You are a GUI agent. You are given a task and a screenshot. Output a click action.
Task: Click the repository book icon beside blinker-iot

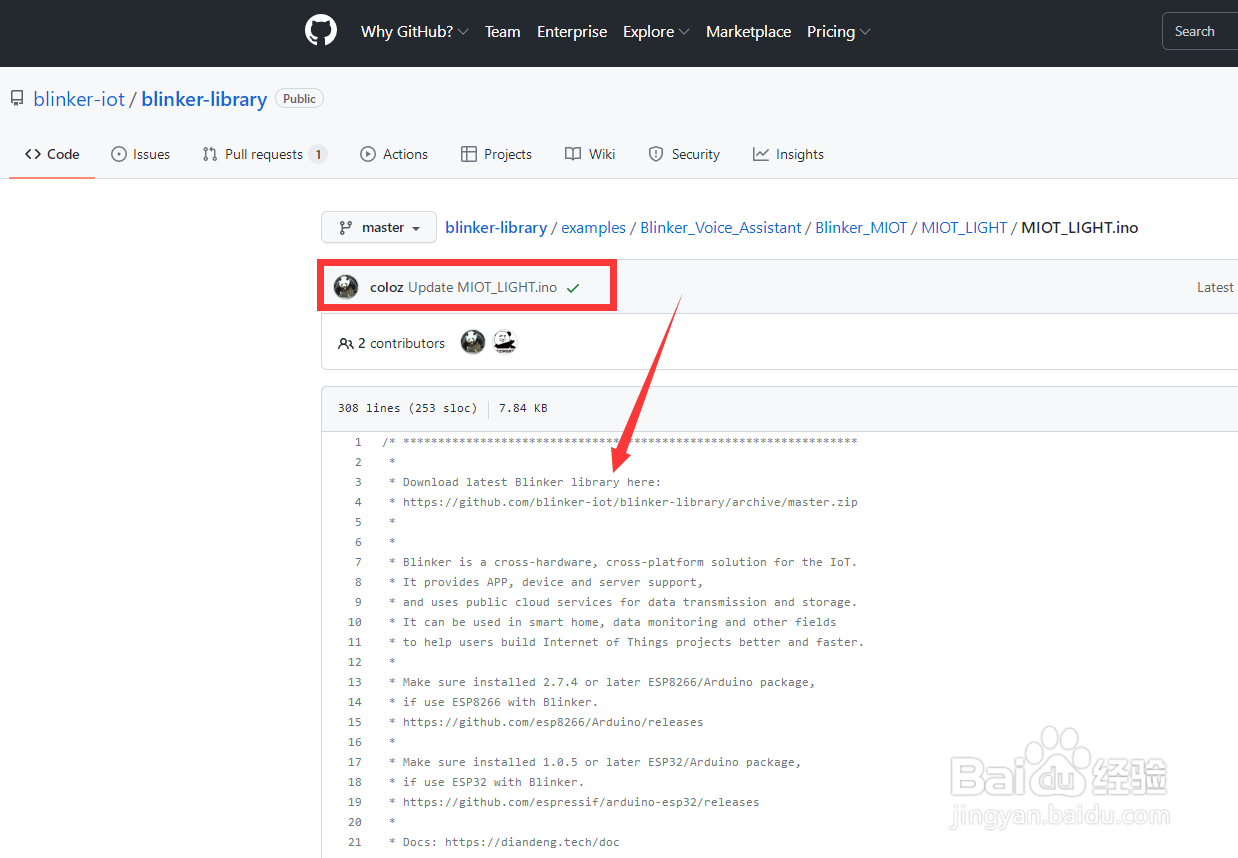pyautogui.click(x=17, y=98)
